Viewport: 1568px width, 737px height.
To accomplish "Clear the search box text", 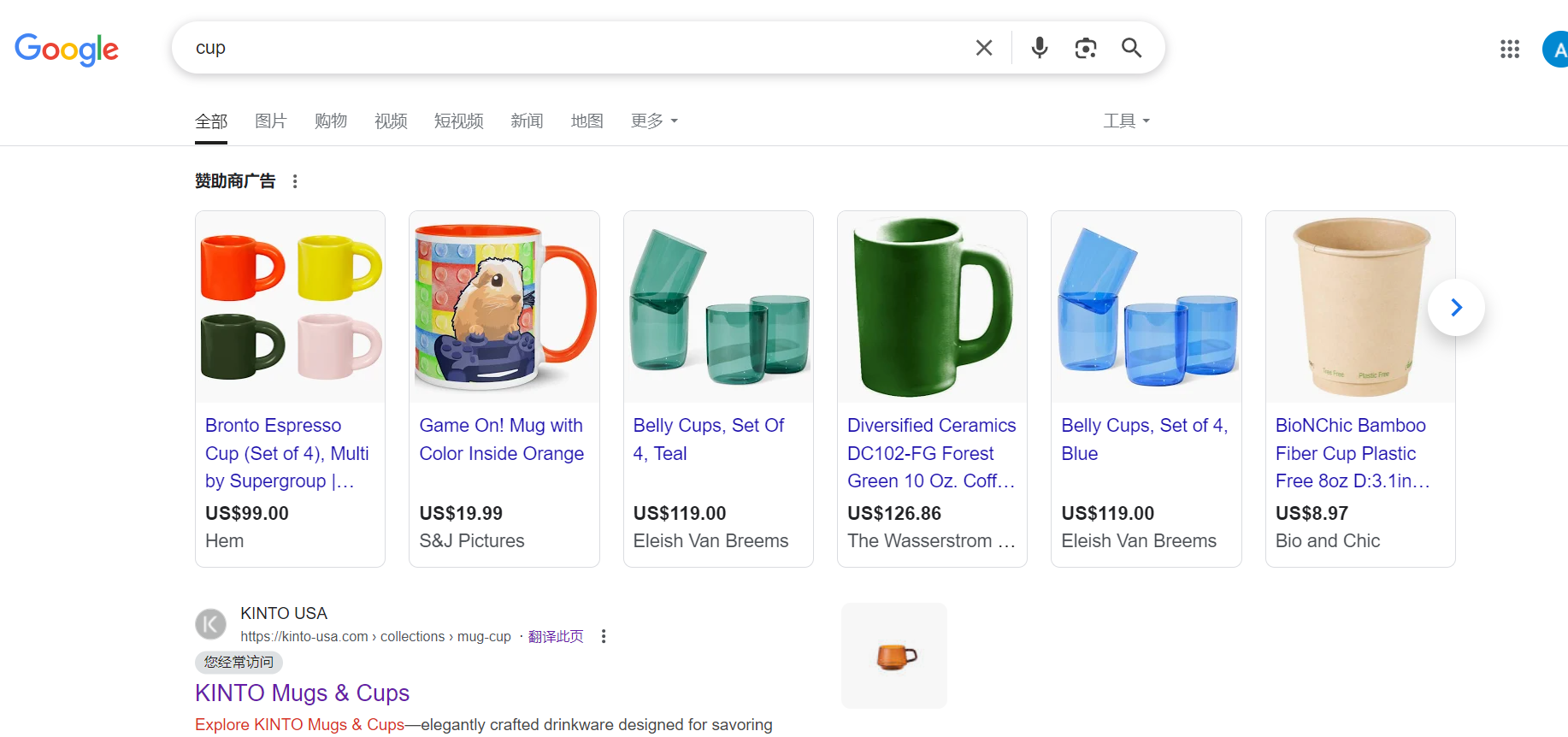I will point(984,48).
